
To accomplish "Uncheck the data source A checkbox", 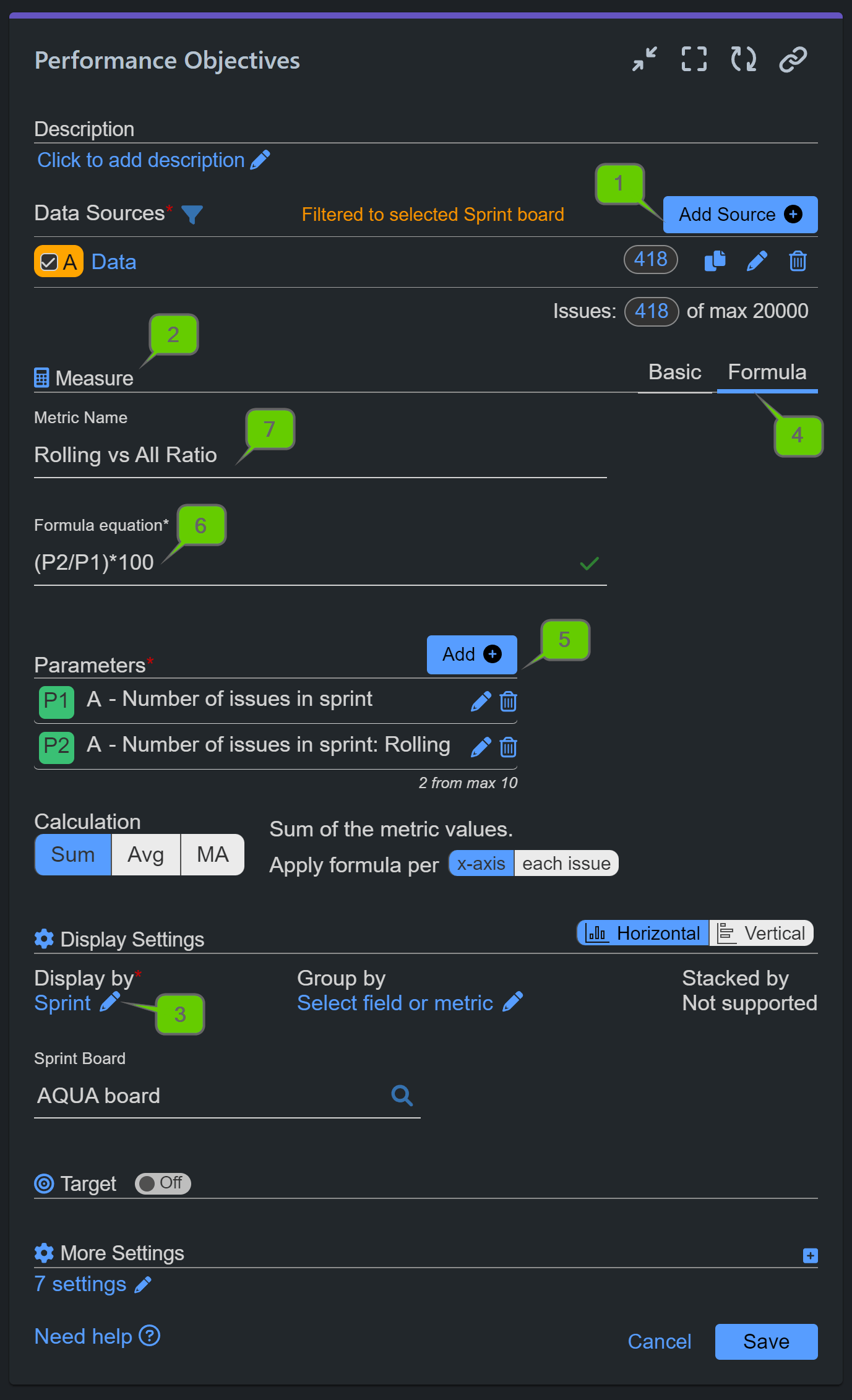I will pyautogui.click(x=48, y=260).
